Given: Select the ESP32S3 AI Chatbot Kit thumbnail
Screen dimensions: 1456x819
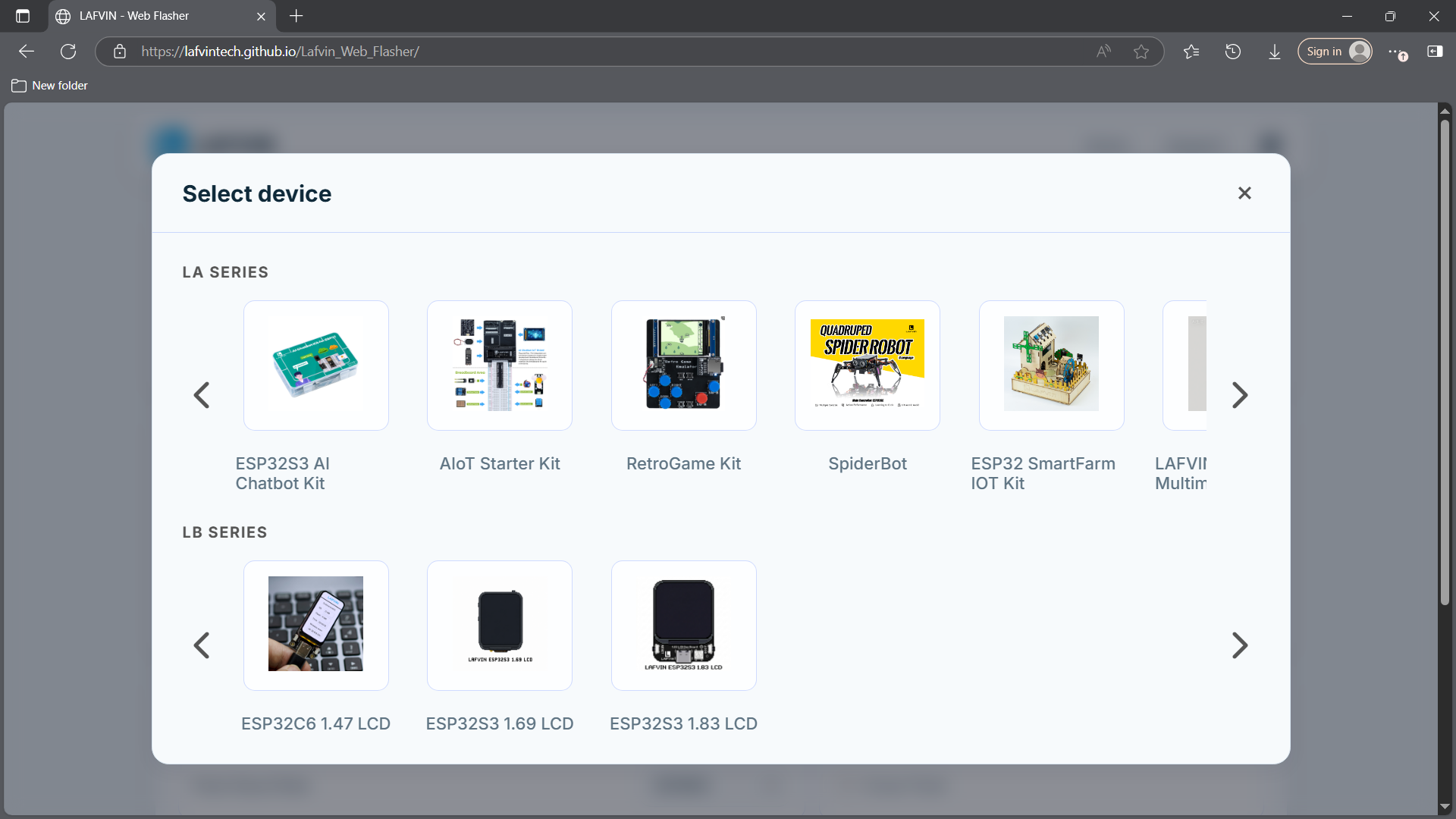Looking at the screenshot, I should (x=316, y=366).
